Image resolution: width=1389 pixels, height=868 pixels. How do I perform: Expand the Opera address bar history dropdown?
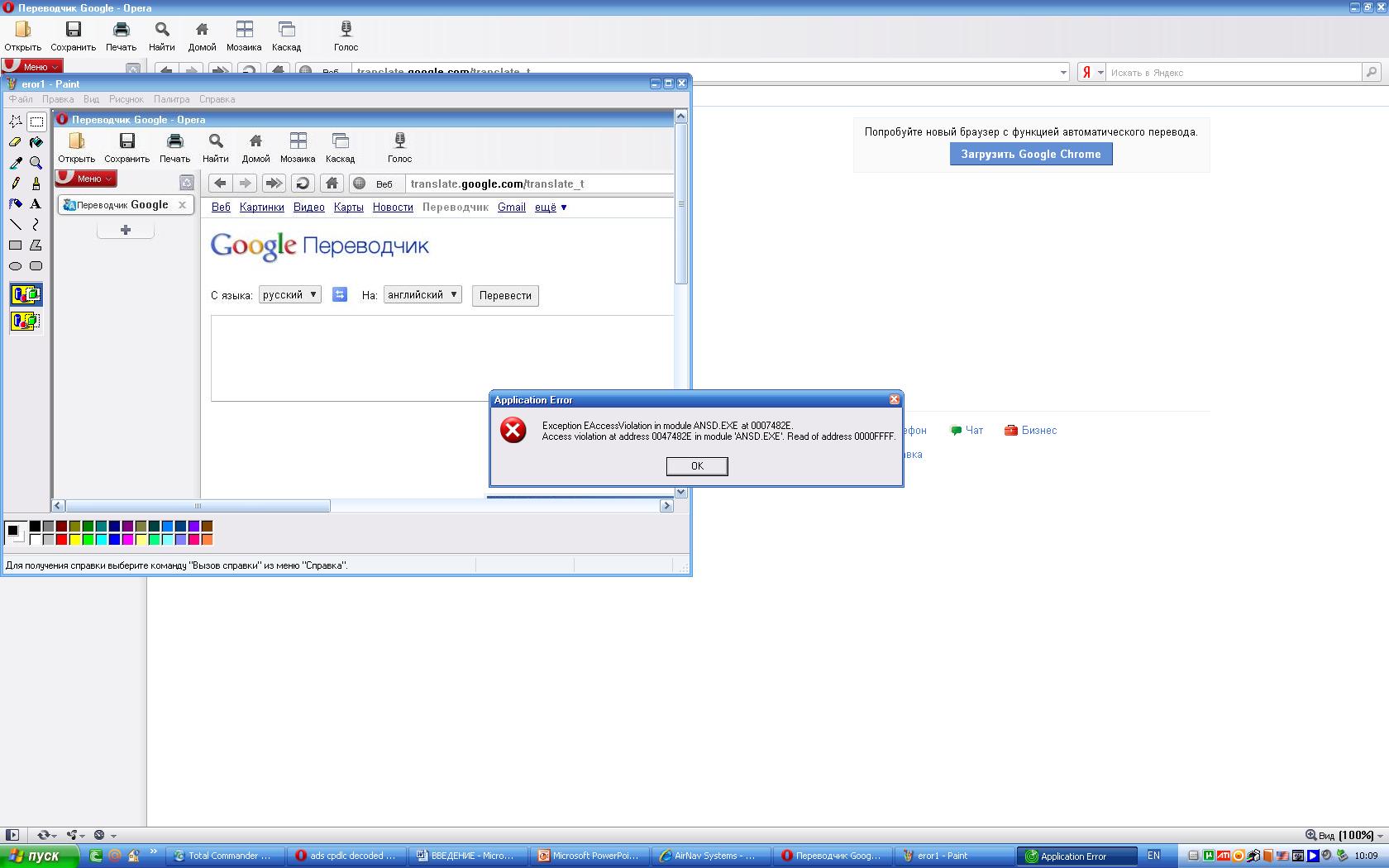(1063, 73)
